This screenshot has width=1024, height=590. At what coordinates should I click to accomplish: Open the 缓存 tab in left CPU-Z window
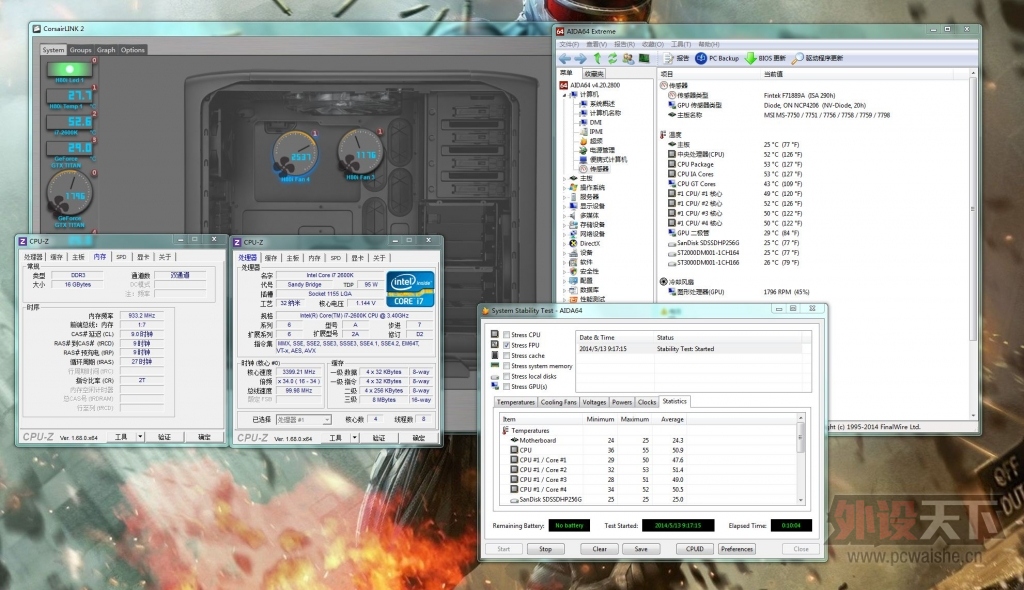tap(57, 257)
